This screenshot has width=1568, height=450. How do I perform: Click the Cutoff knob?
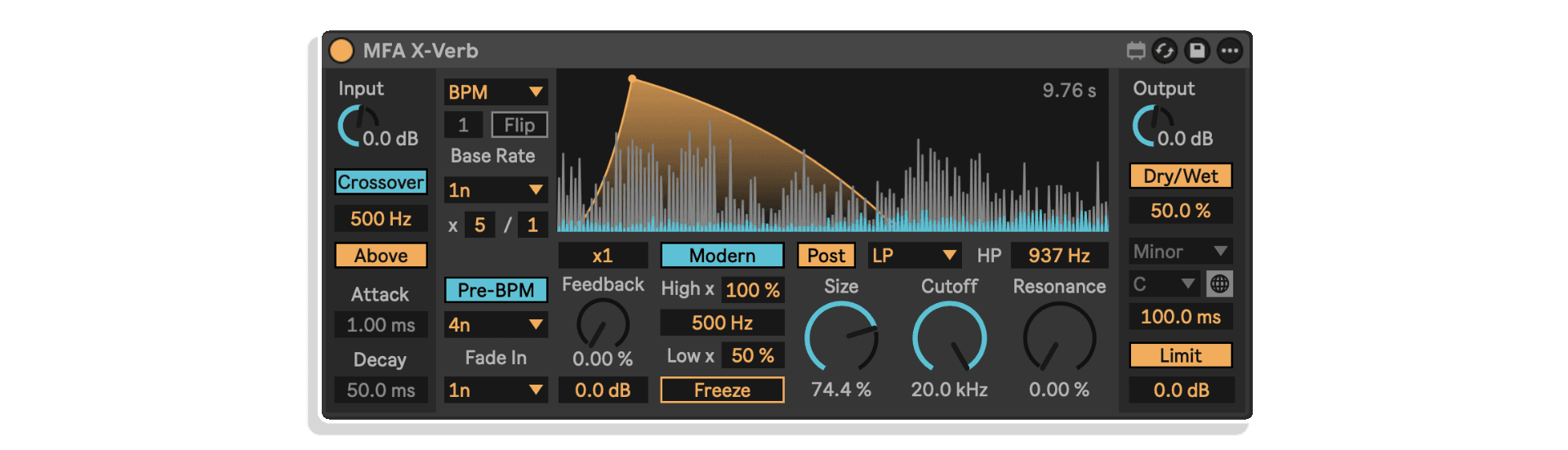click(949, 337)
